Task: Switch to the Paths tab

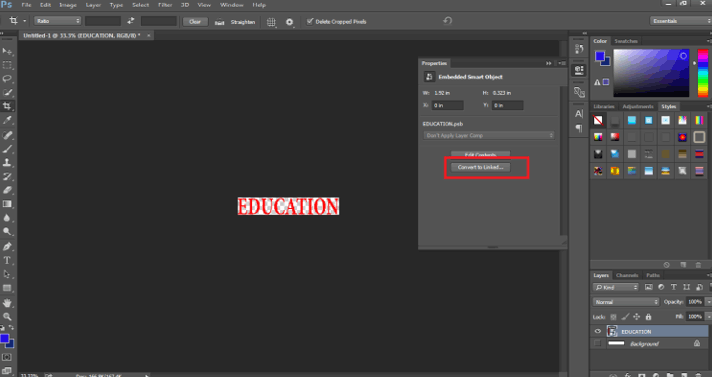Action: tap(653, 275)
